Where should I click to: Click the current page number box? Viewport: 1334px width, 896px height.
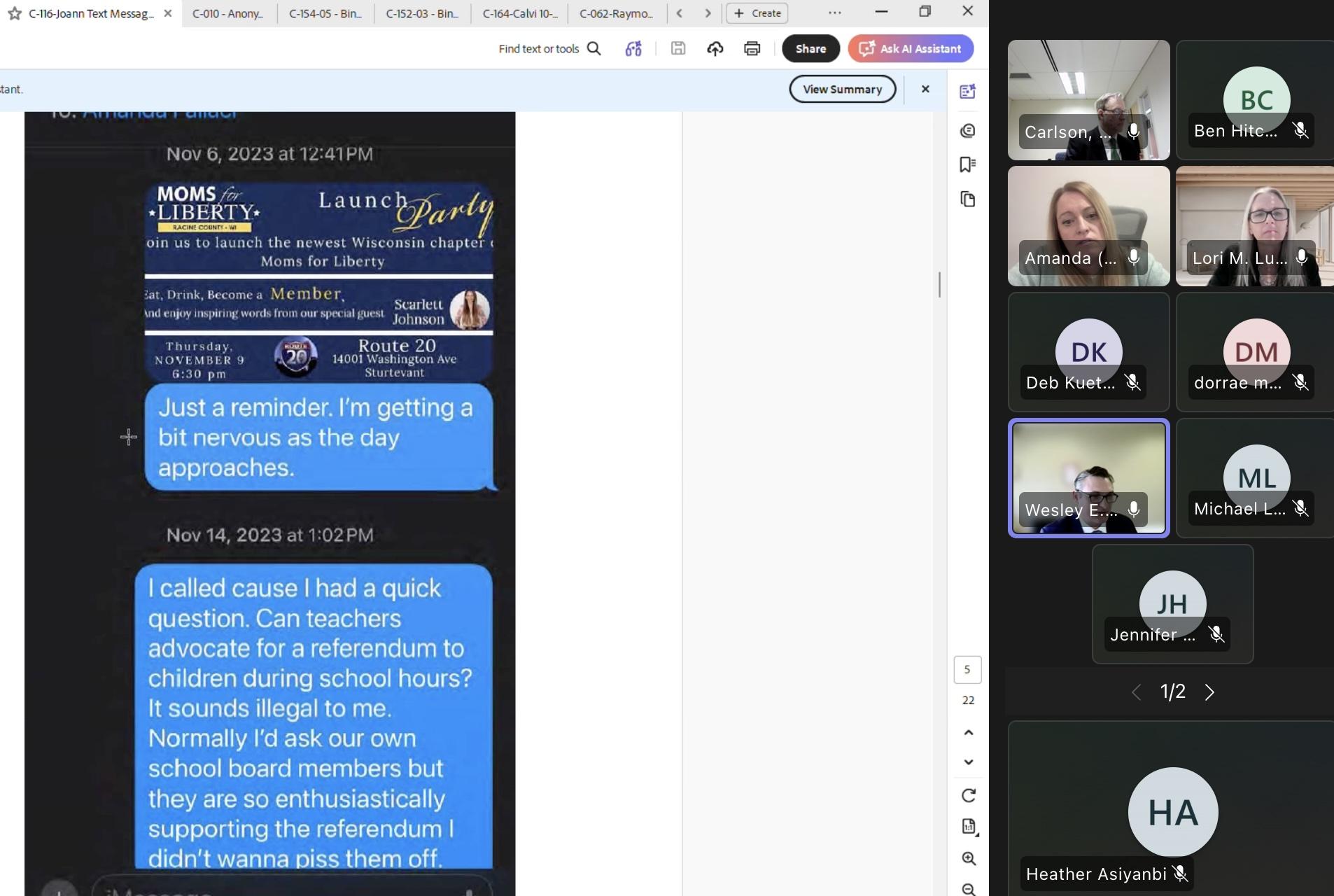tap(967, 669)
